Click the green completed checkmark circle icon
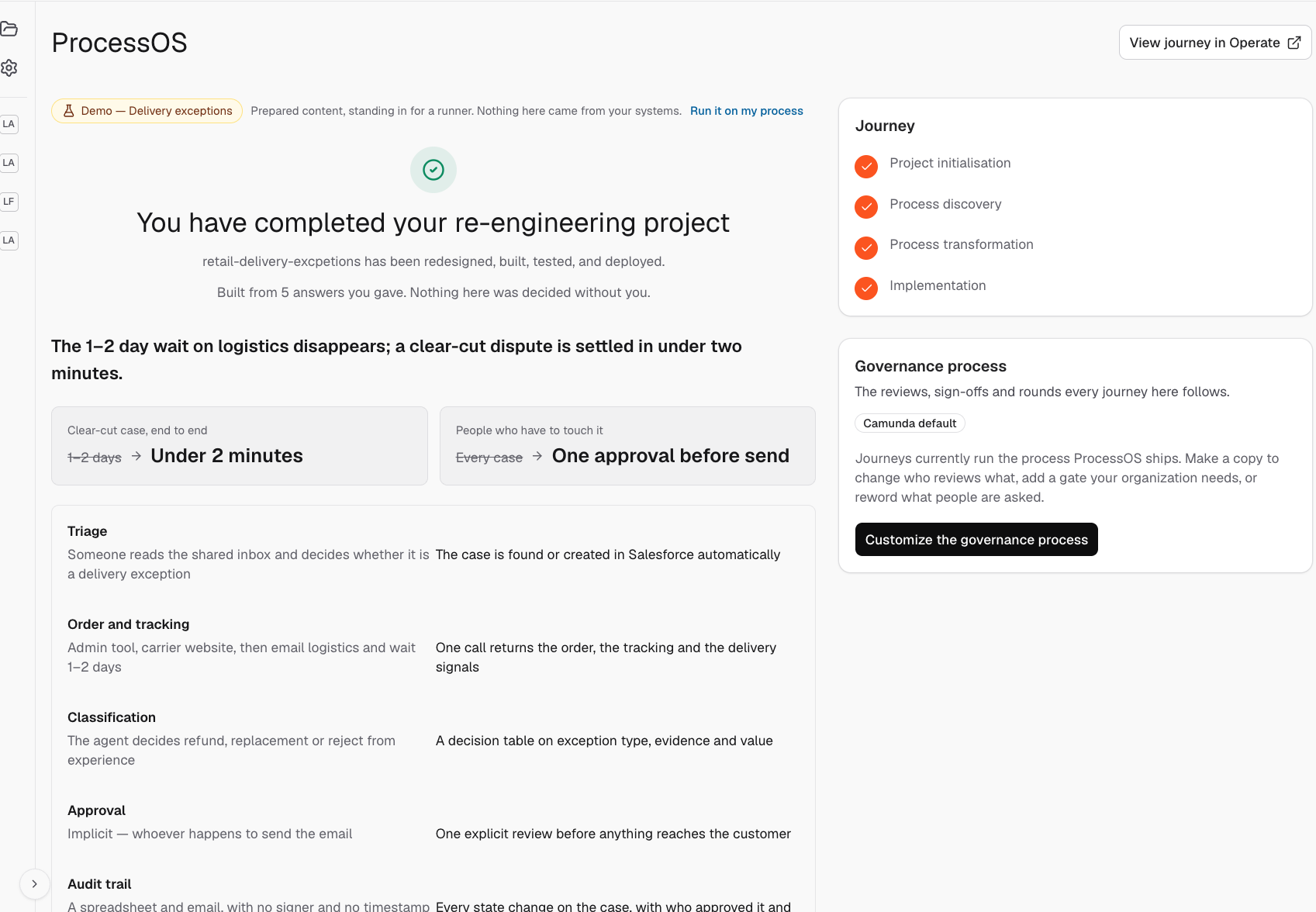This screenshot has height=912, width=1316. click(433, 170)
